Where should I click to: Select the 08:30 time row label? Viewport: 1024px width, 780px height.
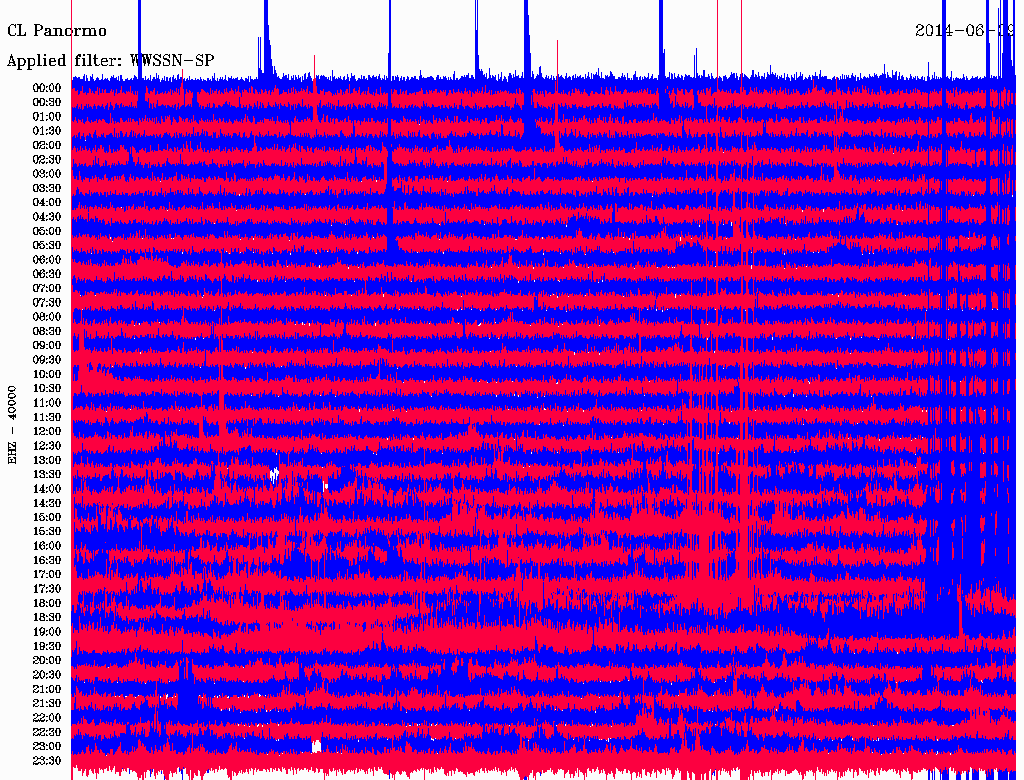coord(47,331)
